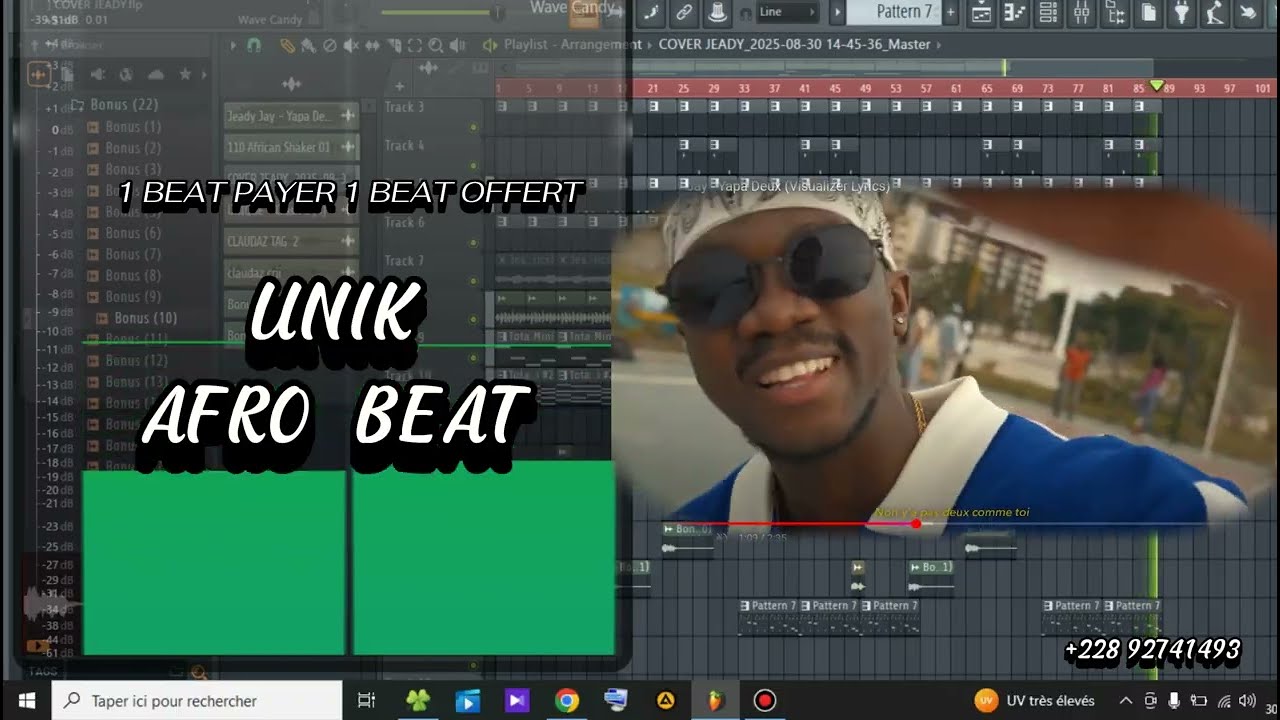Open the Browser/plugin picker tree icon
The width and height of the screenshot is (1280, 720).
(1116, 12)
